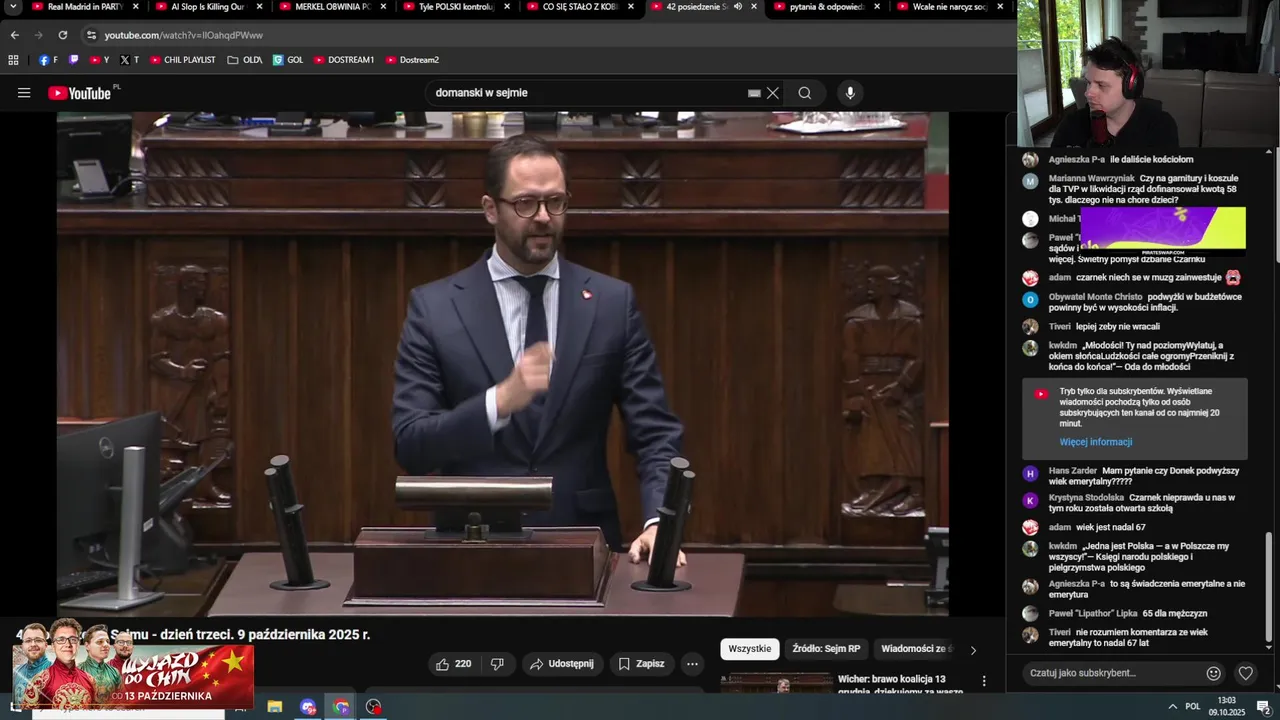This screenshot has height=720, width=1280.
Task: Run search with the magnifying glass button
Action: [x=805, y=93]
